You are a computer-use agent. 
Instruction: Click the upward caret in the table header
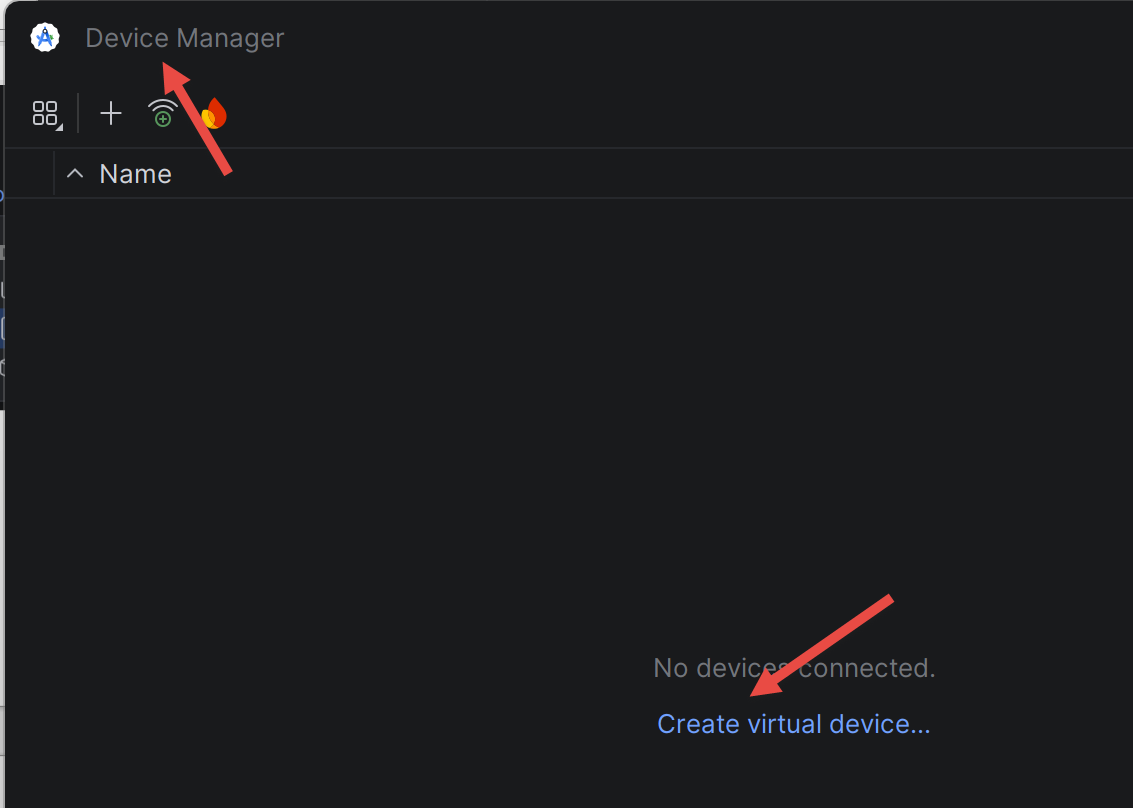pos(75,173)
